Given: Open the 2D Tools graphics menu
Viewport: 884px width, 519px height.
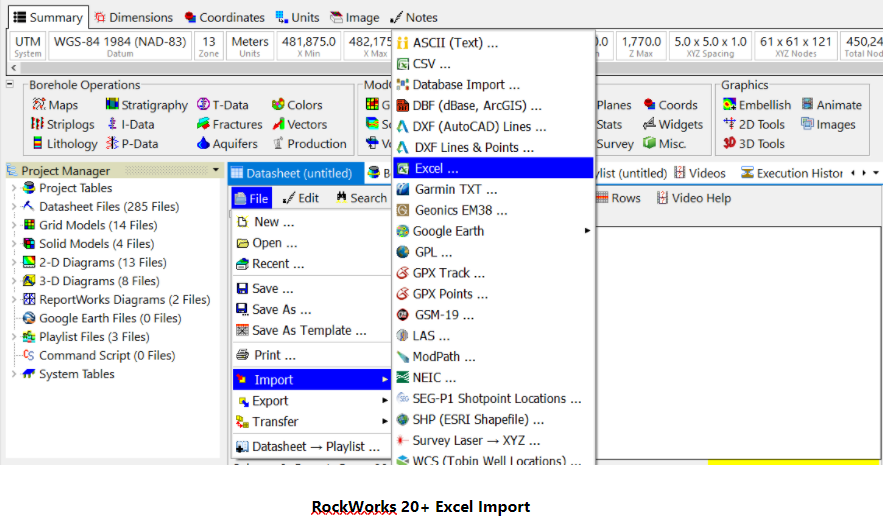Looking at the screenshot, I should [754, 124].
